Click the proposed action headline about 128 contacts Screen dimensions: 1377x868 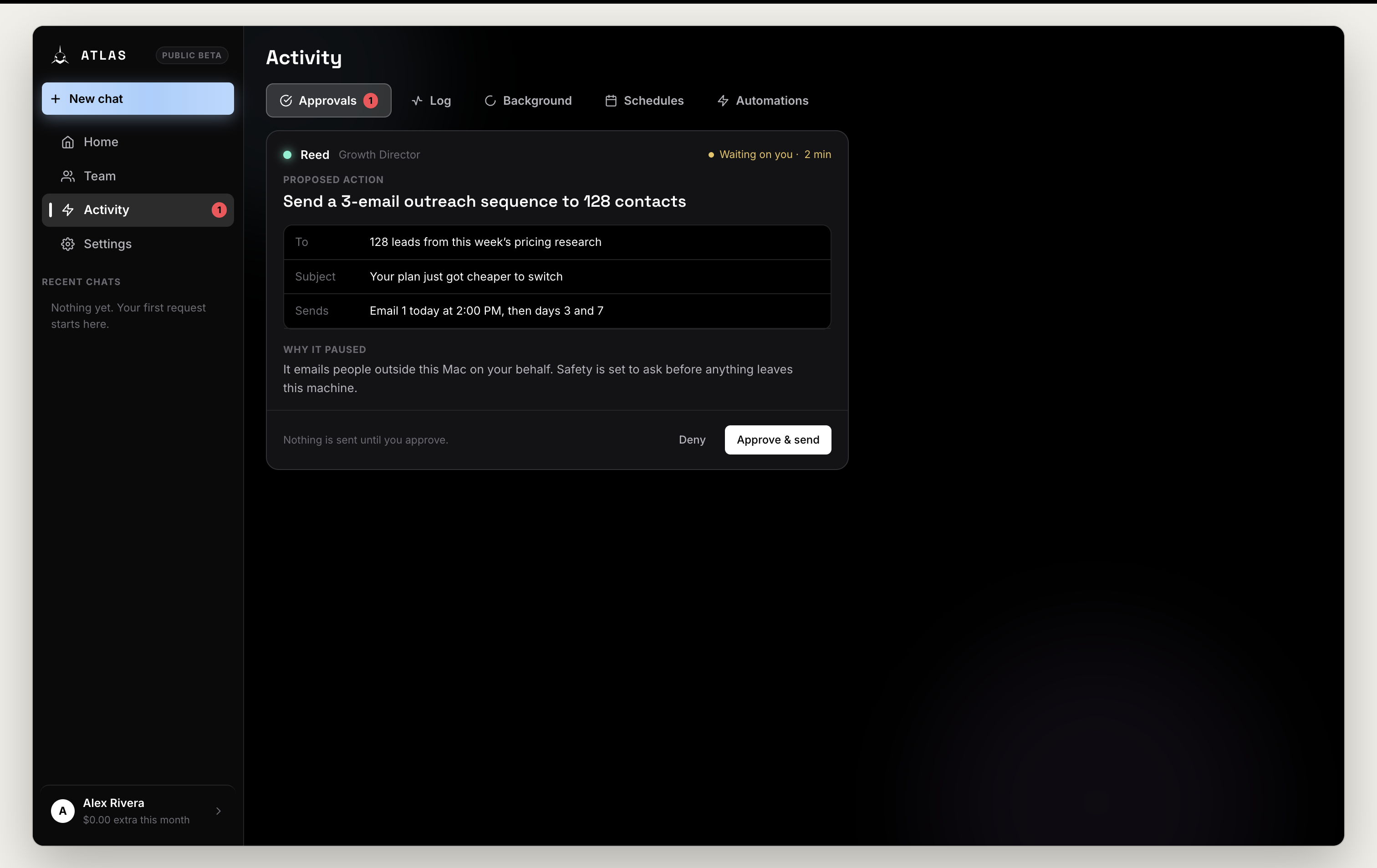484,201
